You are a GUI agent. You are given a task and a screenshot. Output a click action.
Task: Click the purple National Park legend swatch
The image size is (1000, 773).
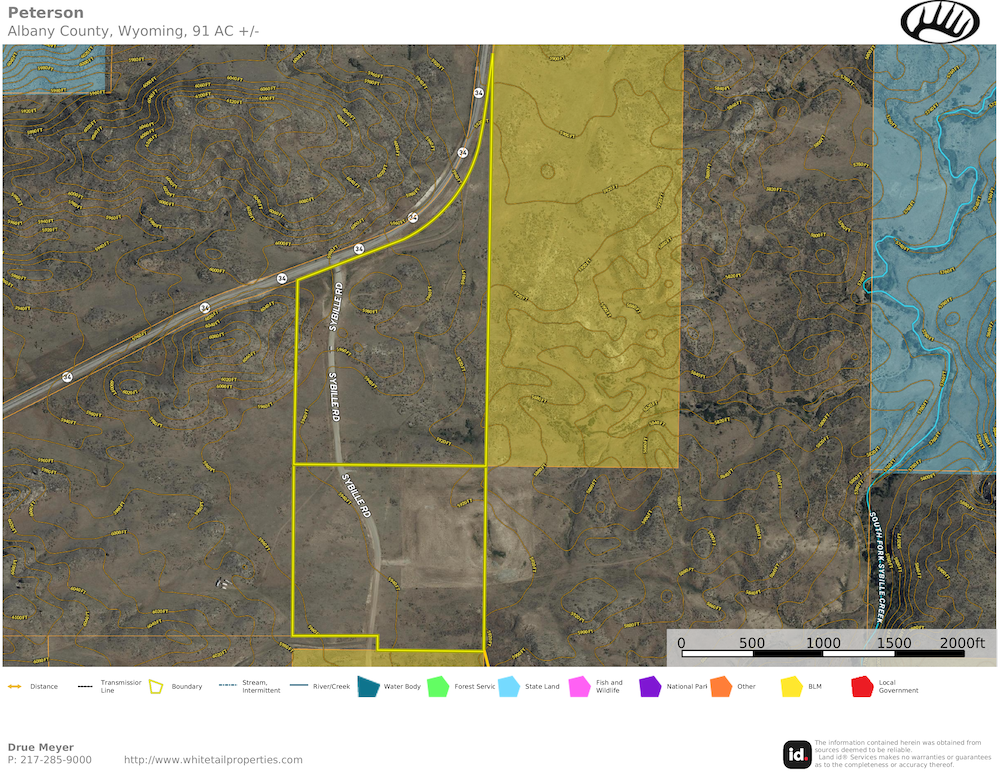[x=650, y=687]
